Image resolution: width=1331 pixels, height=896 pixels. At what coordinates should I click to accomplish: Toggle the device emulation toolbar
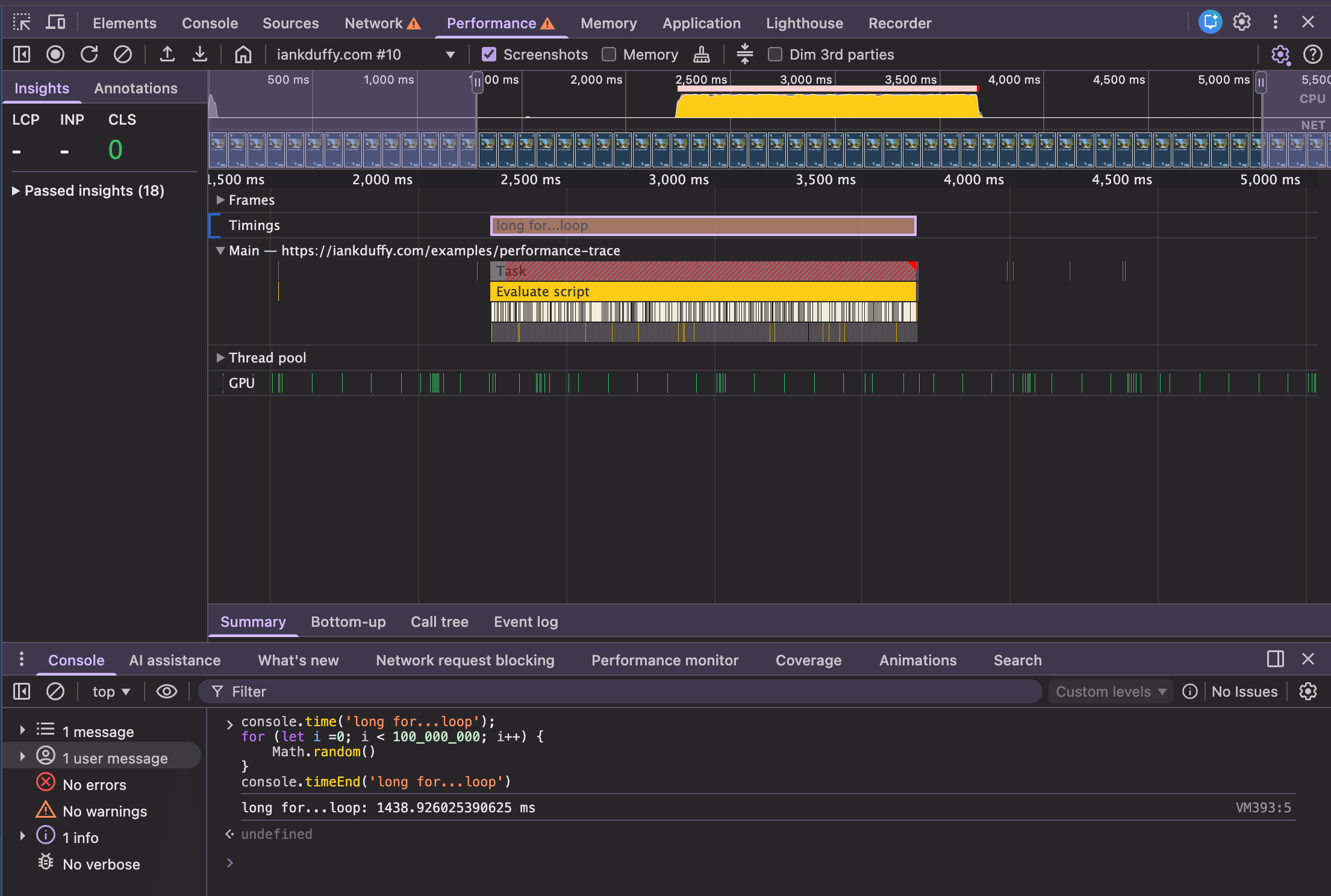click(55, 22)
